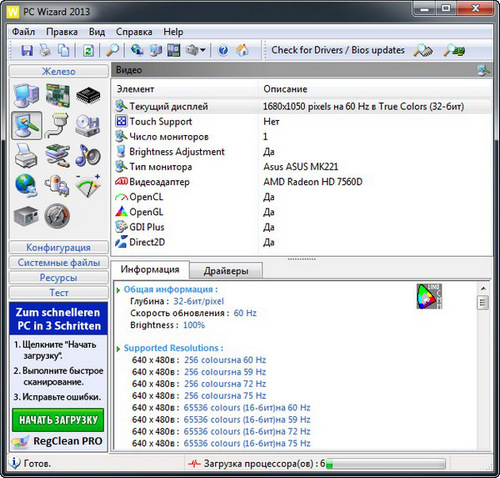
Task: Select the Devices stacked cards icon
Action: [57, 156]
